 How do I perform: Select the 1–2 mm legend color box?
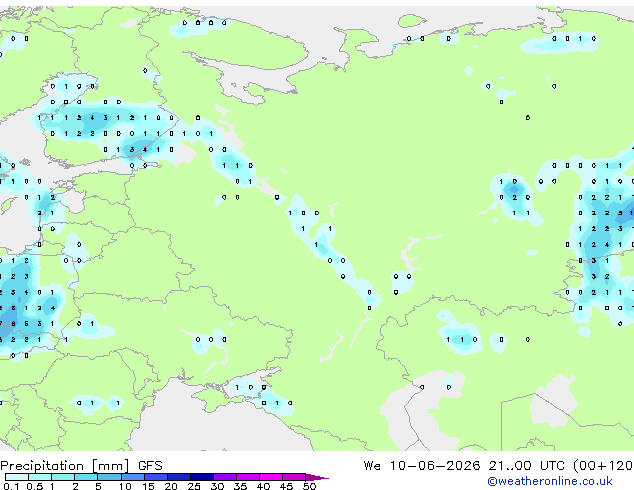(x=63, y=477)
